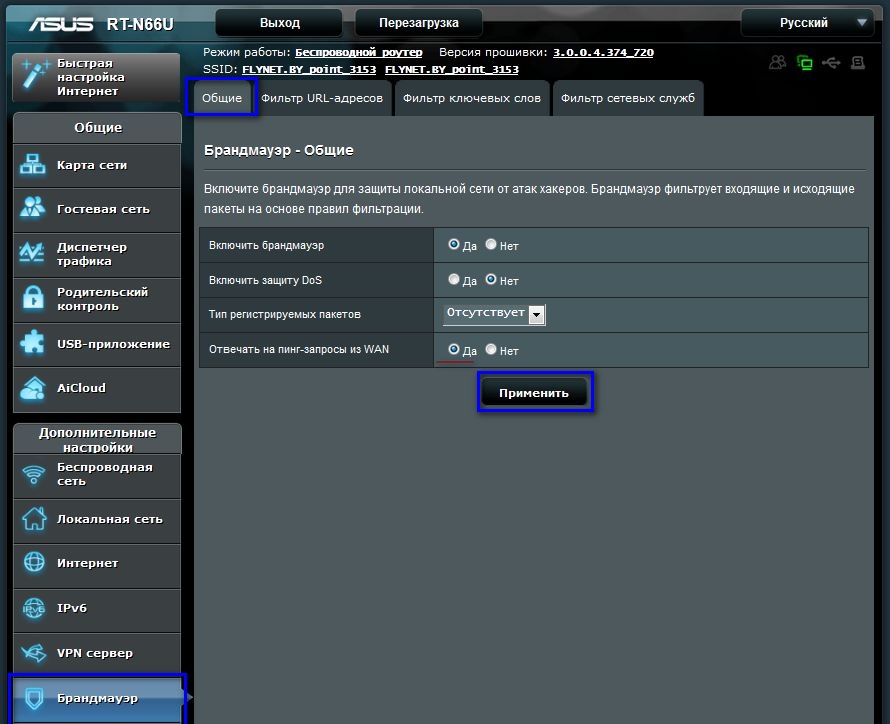Switch to the Фильтр URL-адресов tab

[322, 98]
